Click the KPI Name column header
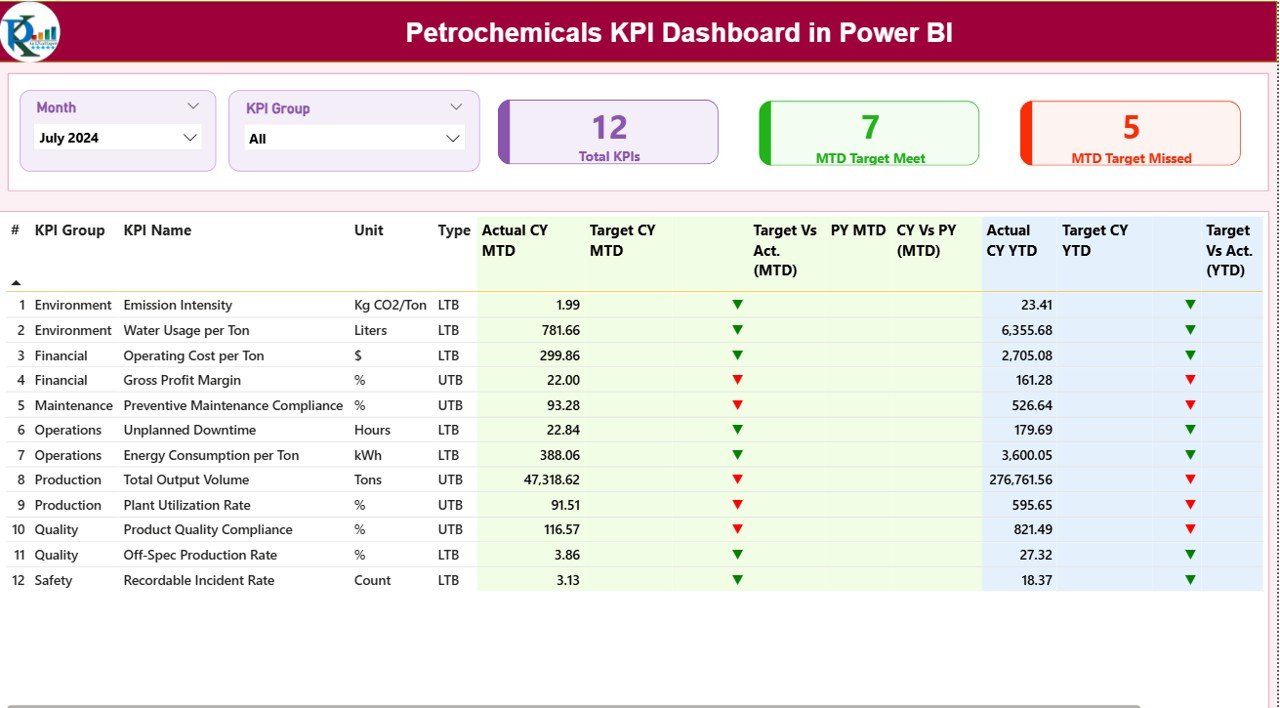 (x=157, y=230)
